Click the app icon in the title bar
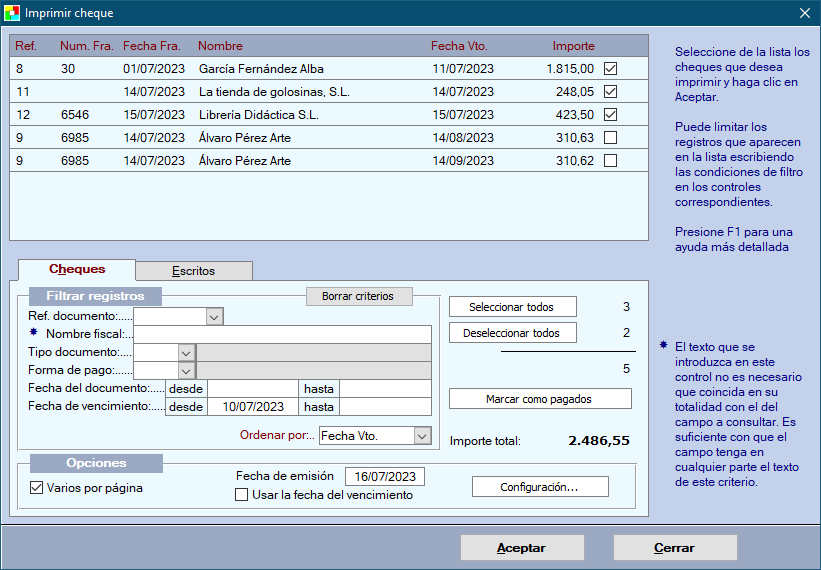 click(12, 13)
